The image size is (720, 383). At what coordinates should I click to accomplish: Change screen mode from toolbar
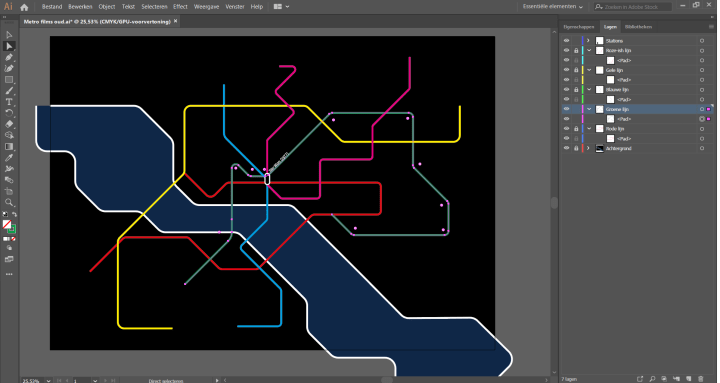click(9, 259)
